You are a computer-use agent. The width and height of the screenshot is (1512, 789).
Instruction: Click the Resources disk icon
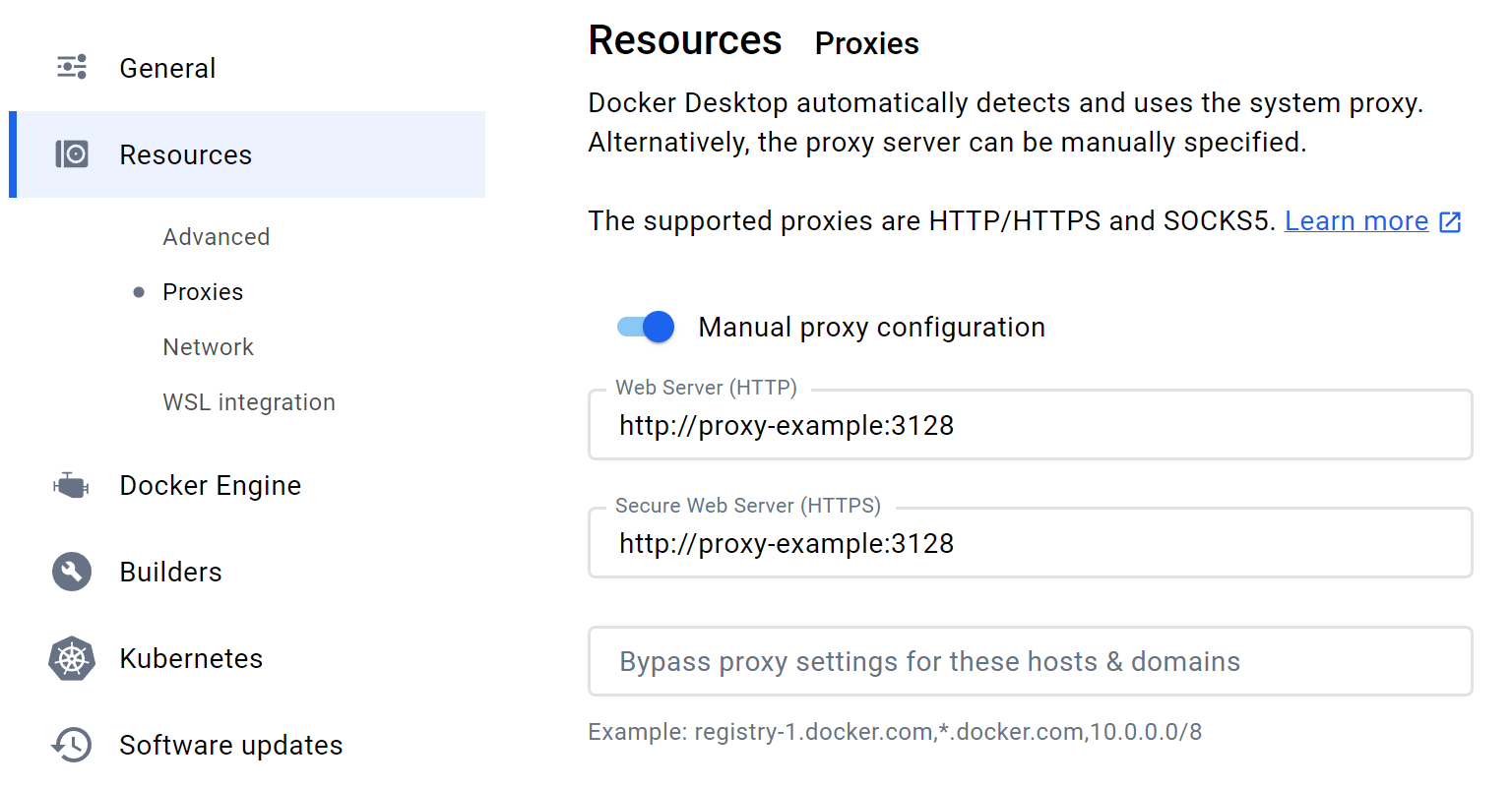tap(72, 154)
